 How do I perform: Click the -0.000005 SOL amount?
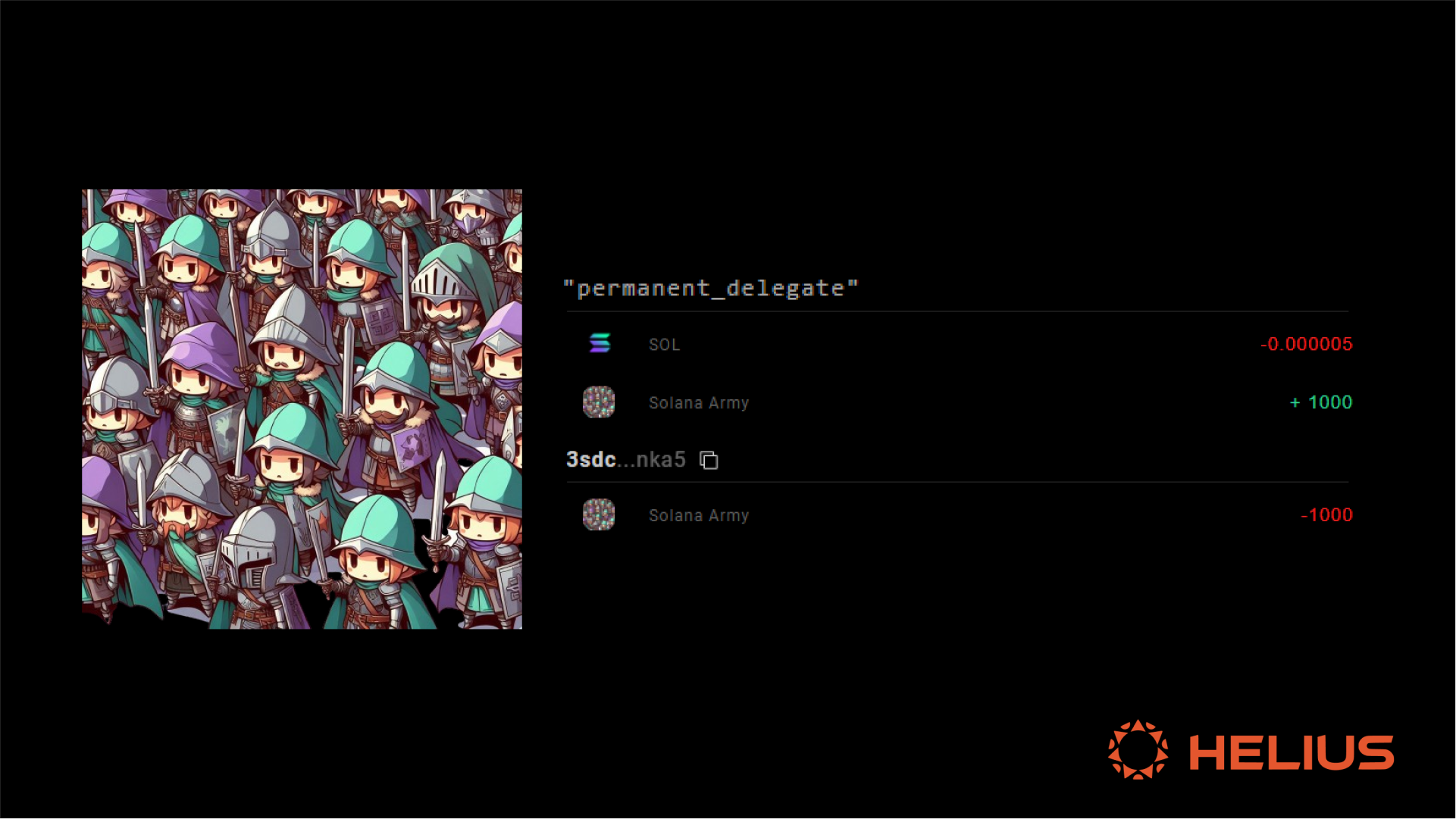(1306, 344)
